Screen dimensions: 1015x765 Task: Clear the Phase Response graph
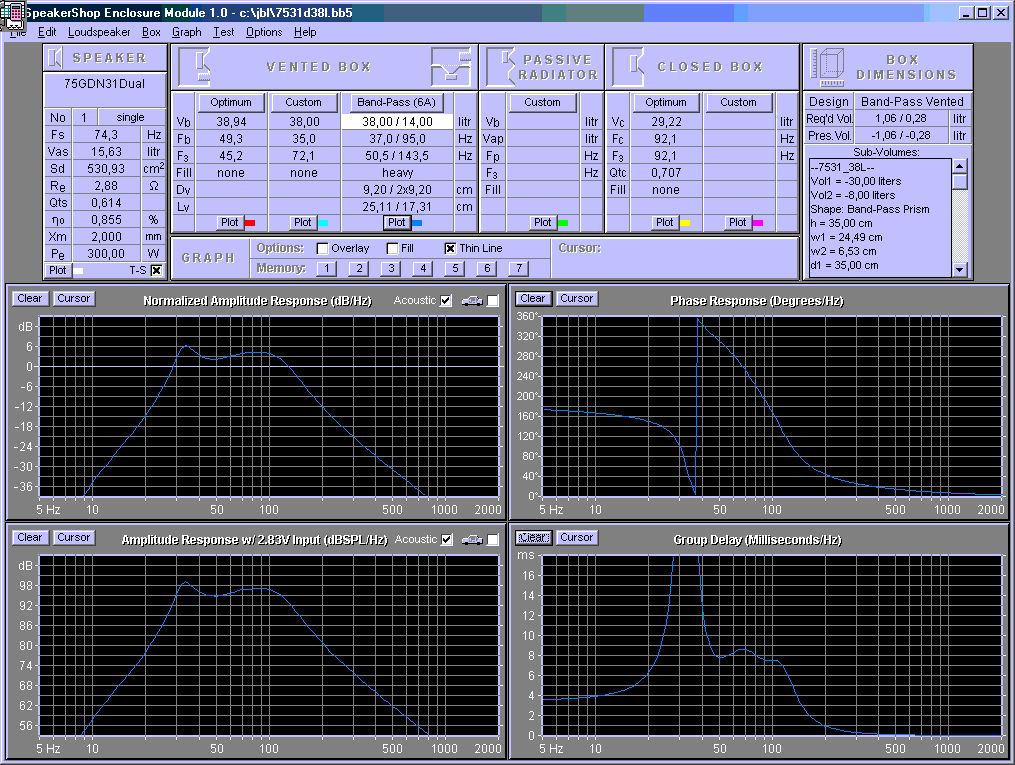533,298
